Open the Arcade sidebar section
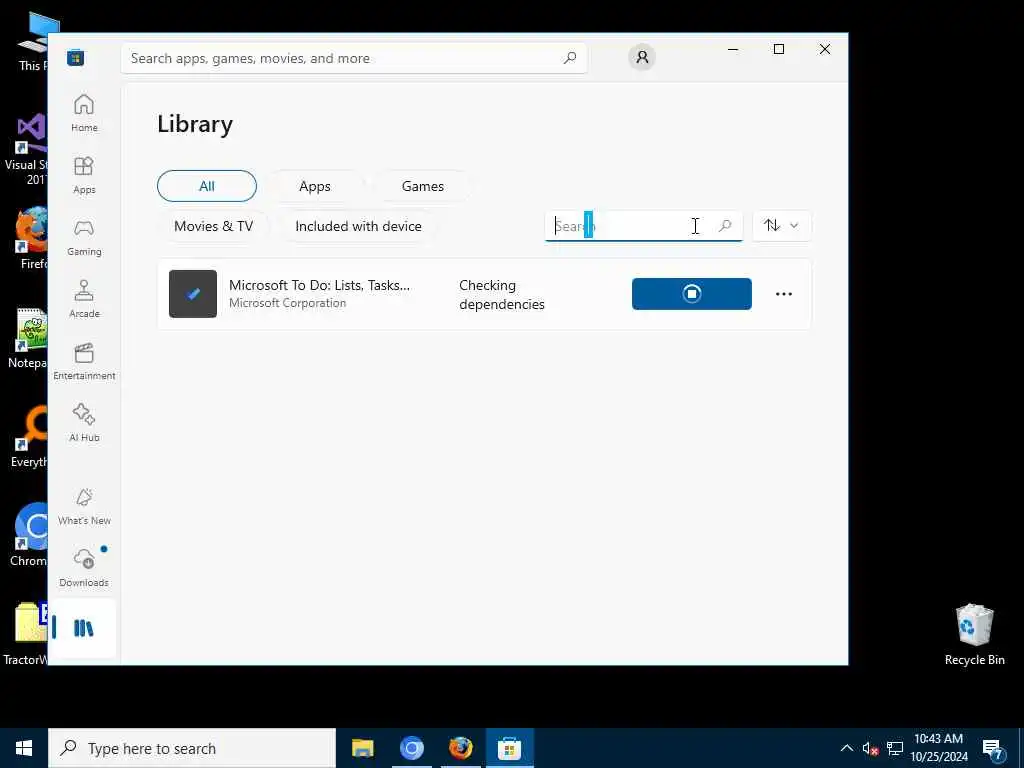1024x768 pixels. click(84, 299)
